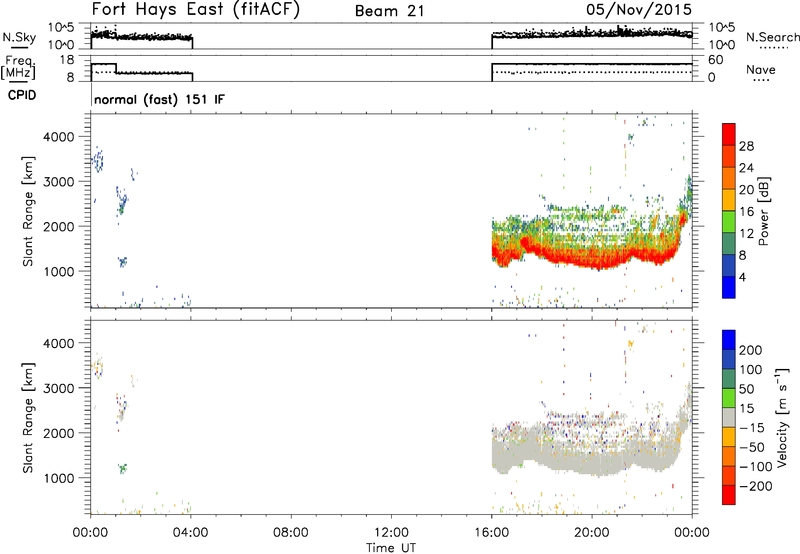Click the red top segment of power colorbar

pos(729,134)
